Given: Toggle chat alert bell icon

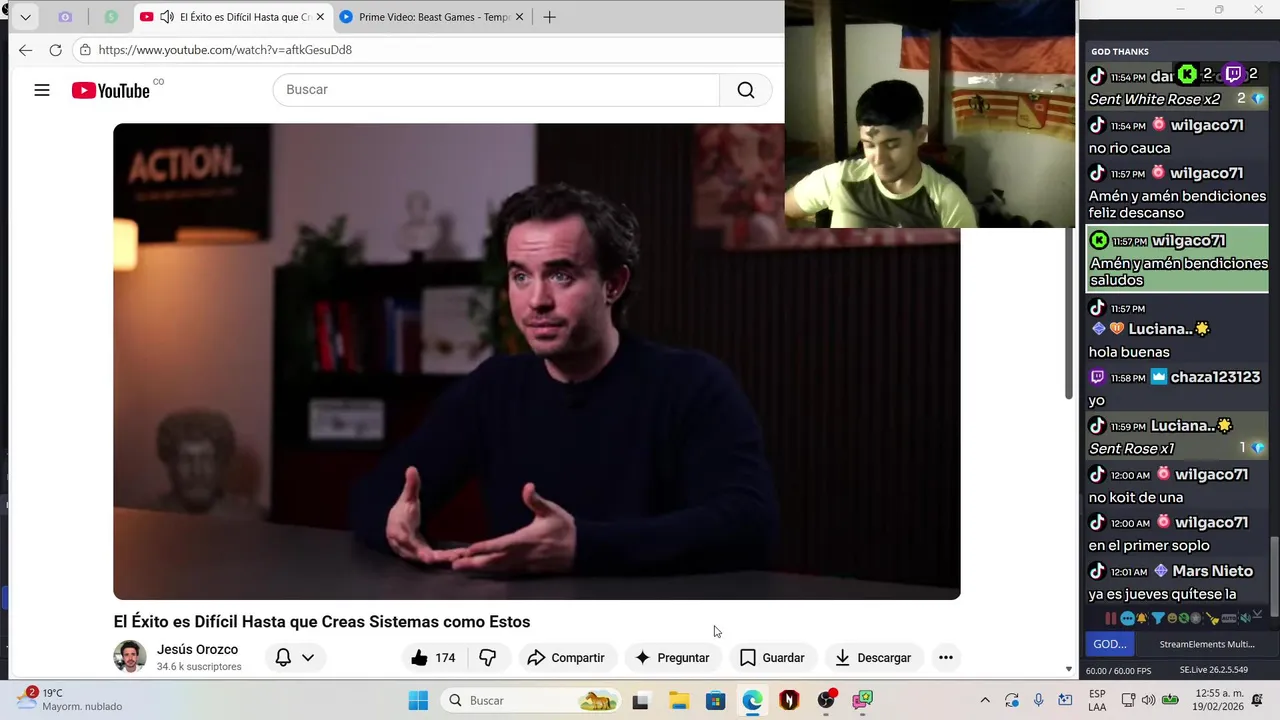Looking at the screenshot, I should click(1142, 618).
